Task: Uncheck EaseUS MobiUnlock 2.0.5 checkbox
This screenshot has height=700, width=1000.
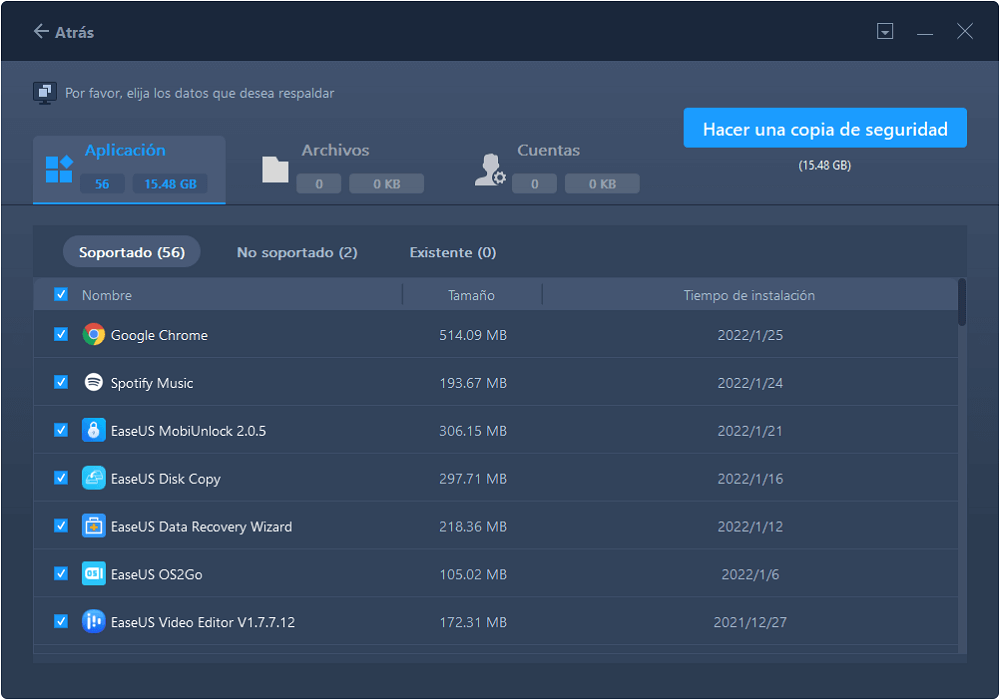Action: 61,430
